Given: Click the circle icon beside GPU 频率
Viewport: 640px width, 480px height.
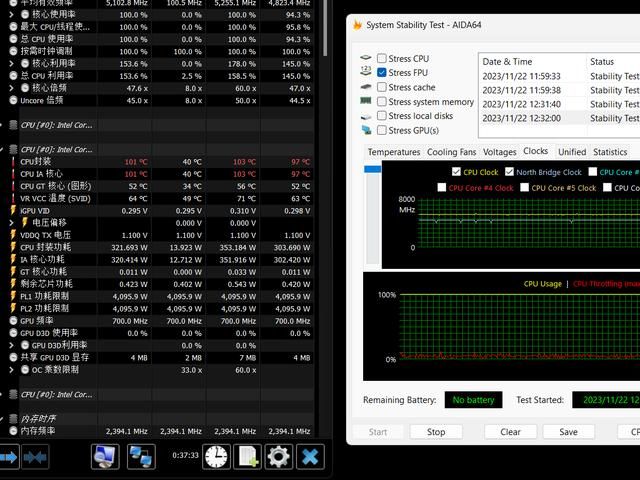Looking at the screenshot, I should coord(13,321).
